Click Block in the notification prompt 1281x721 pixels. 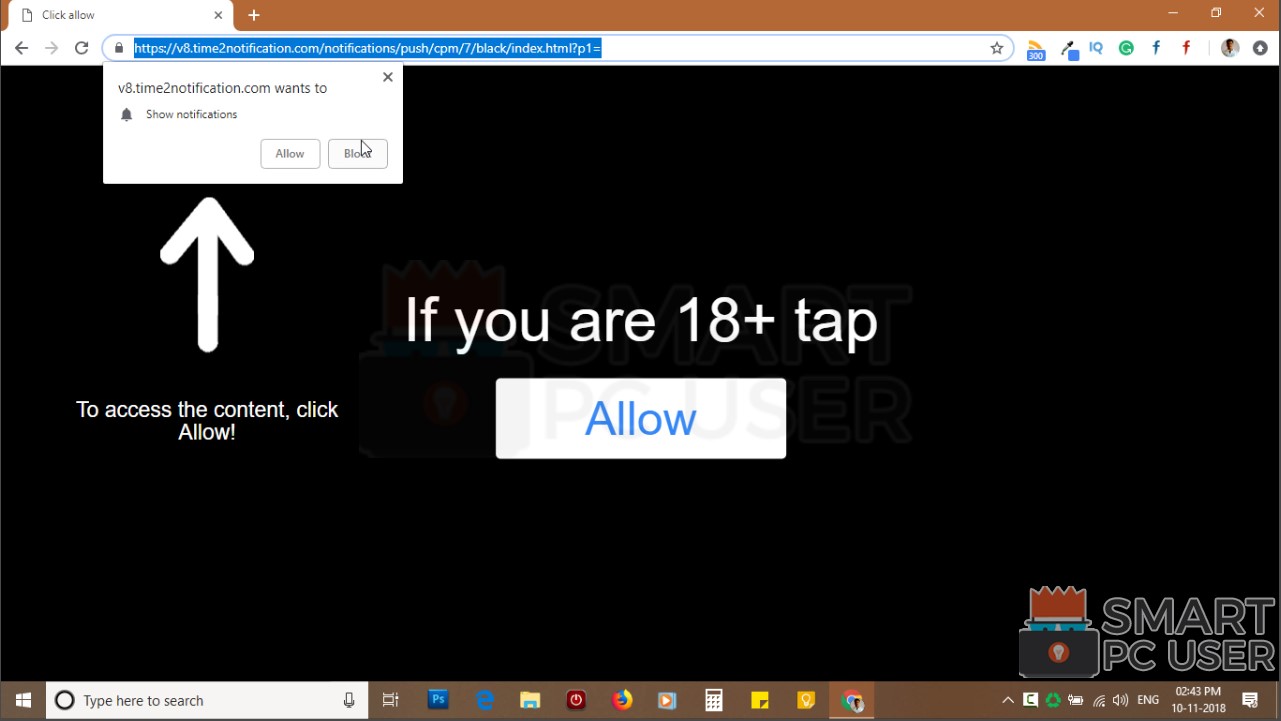pyautogui.click(x=358, y=154)
